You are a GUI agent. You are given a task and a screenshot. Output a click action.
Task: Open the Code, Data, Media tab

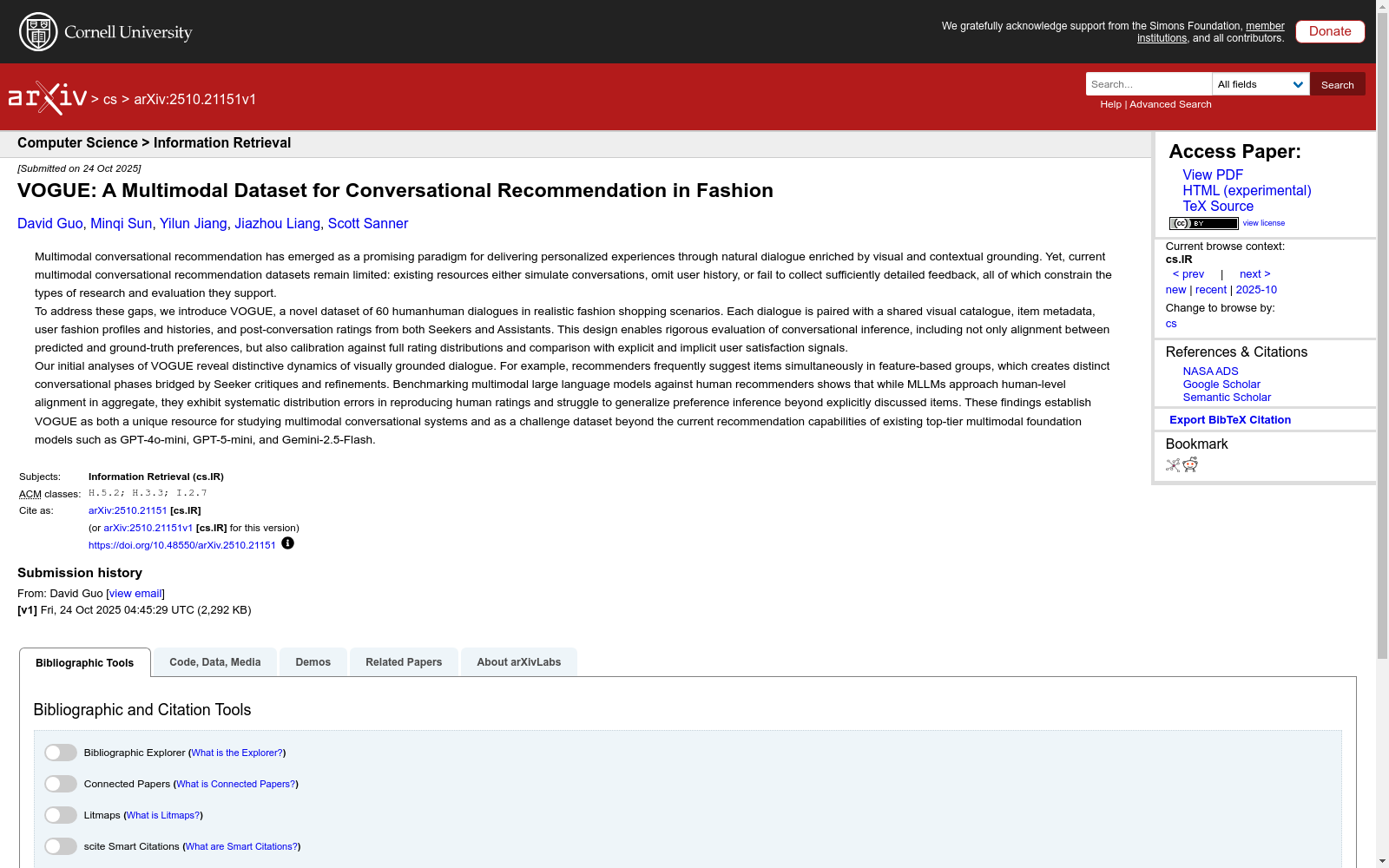click(x=215, y=662)
